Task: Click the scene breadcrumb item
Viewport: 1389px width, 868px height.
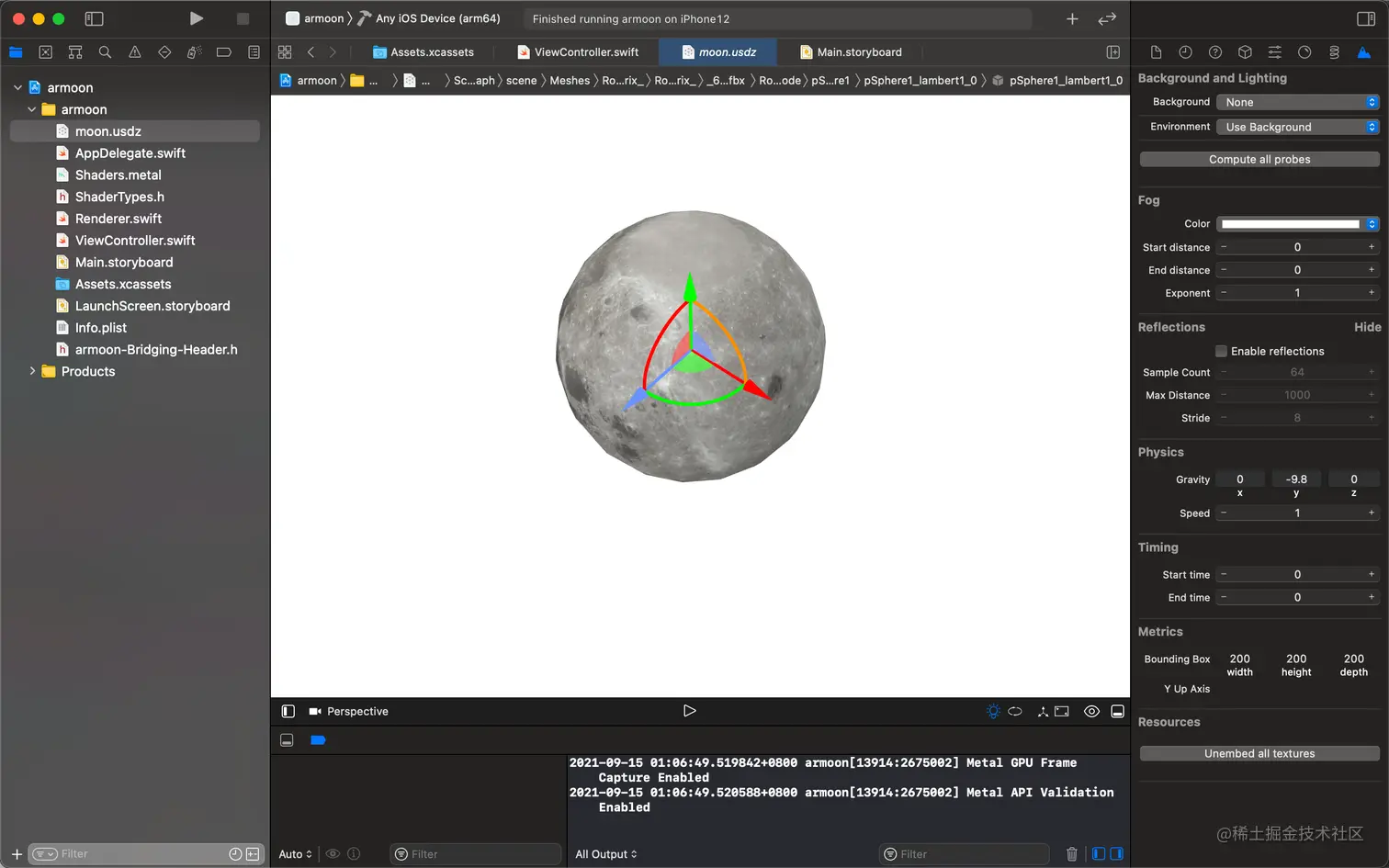Action: click(521, 81)
